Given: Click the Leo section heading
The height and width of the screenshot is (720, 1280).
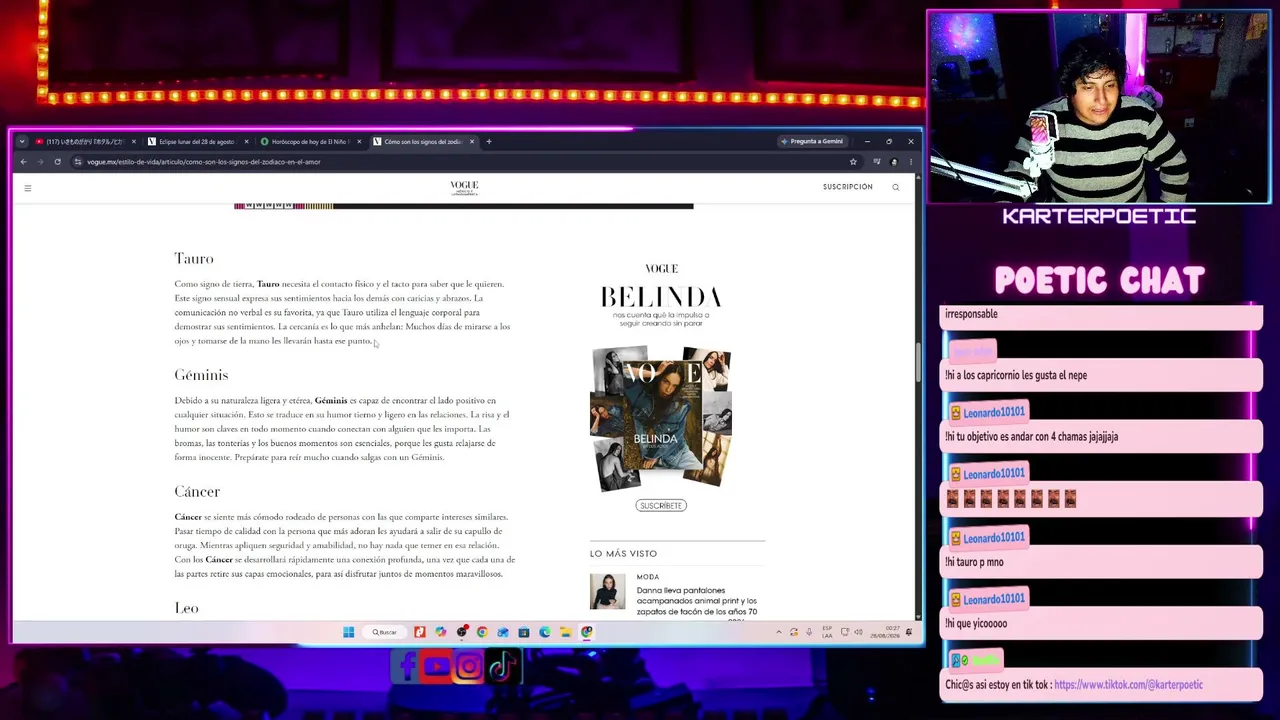Looking at the screenshot, I should [186, 608].
